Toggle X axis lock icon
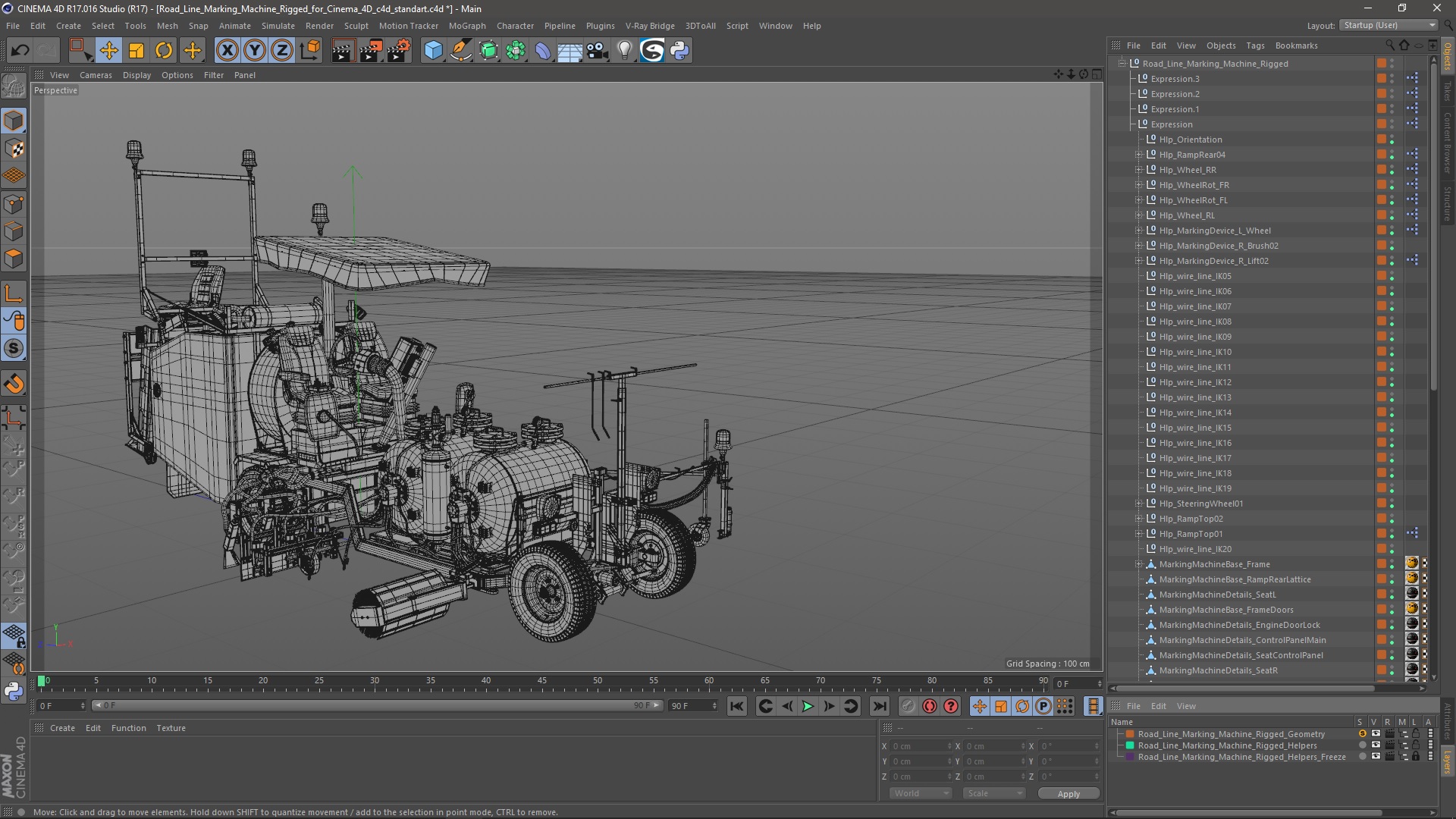Viewport: 1456px width, 819px height. [x=227, y=51]
